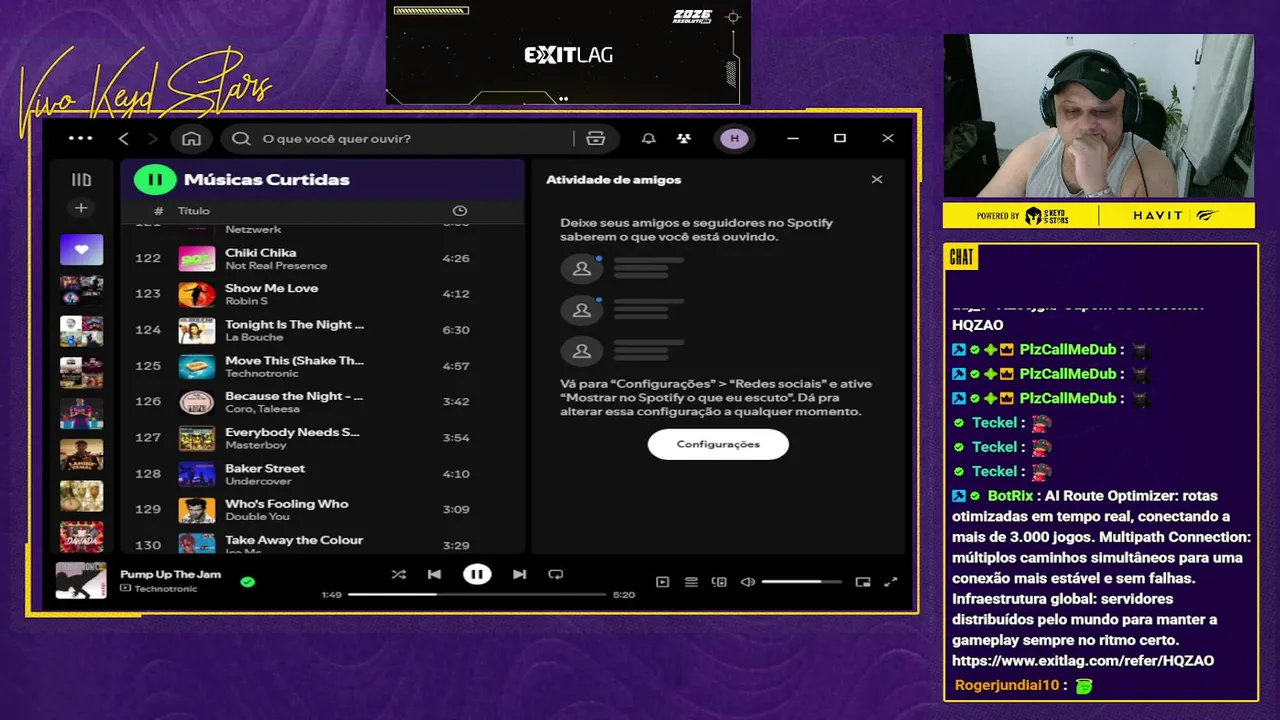Viewport: 1280px width, 720px height.
Task: Select track 124 duration '6:30'
Action: point(456,330)
